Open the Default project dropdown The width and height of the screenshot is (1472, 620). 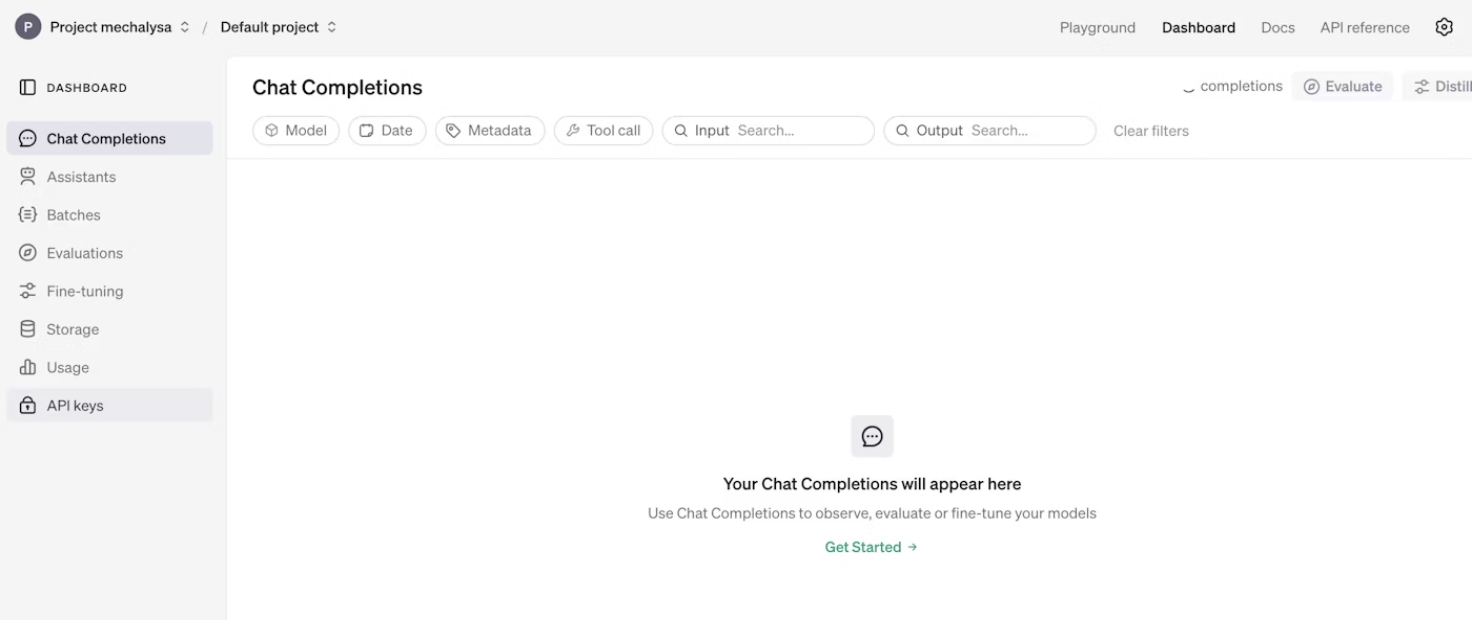279,27
